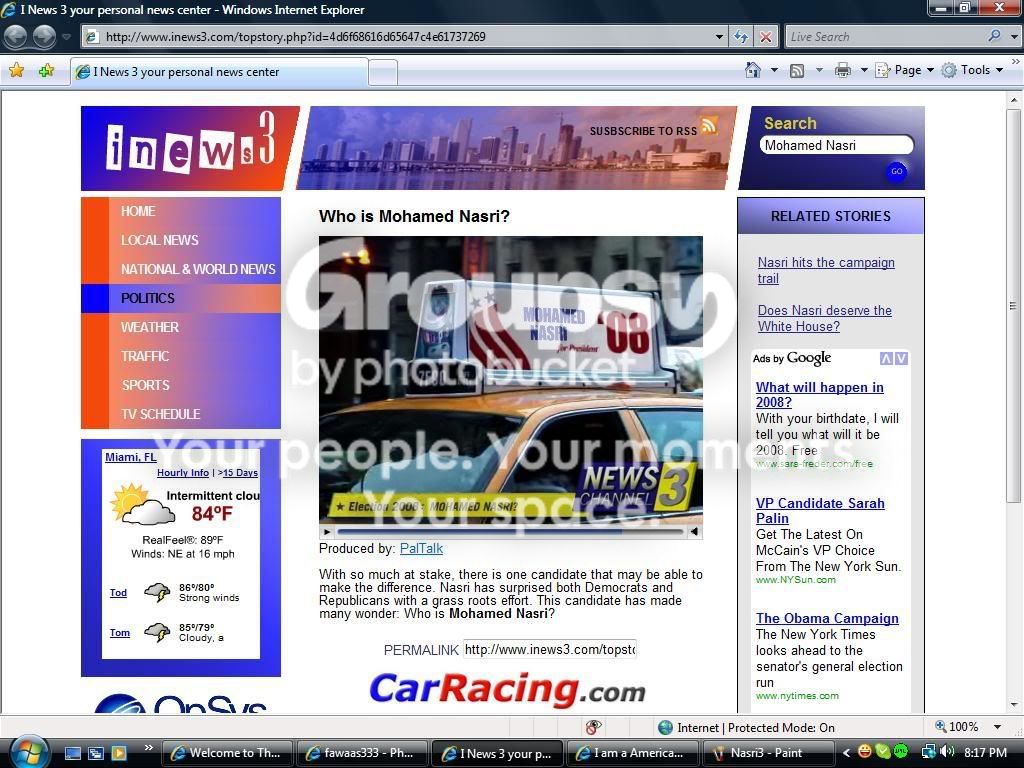Open the RSS feeds toolbar icon
1024x768 pixels.
click(x=797, y=71)
